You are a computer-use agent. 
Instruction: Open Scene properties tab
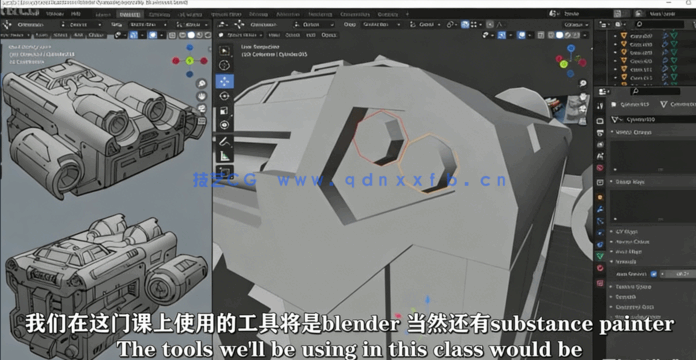[x=600, y=156]
